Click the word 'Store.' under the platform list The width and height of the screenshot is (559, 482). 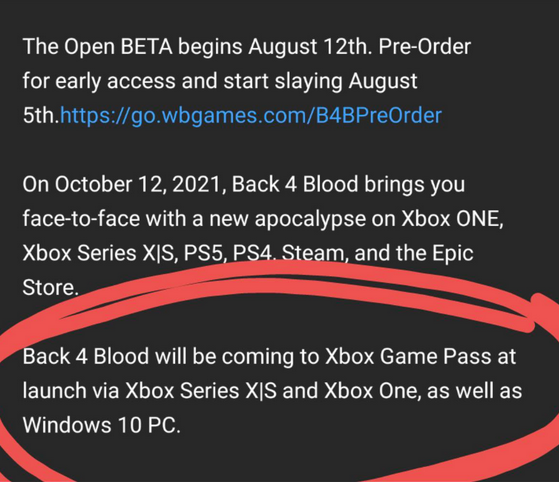tap(50, 287)
